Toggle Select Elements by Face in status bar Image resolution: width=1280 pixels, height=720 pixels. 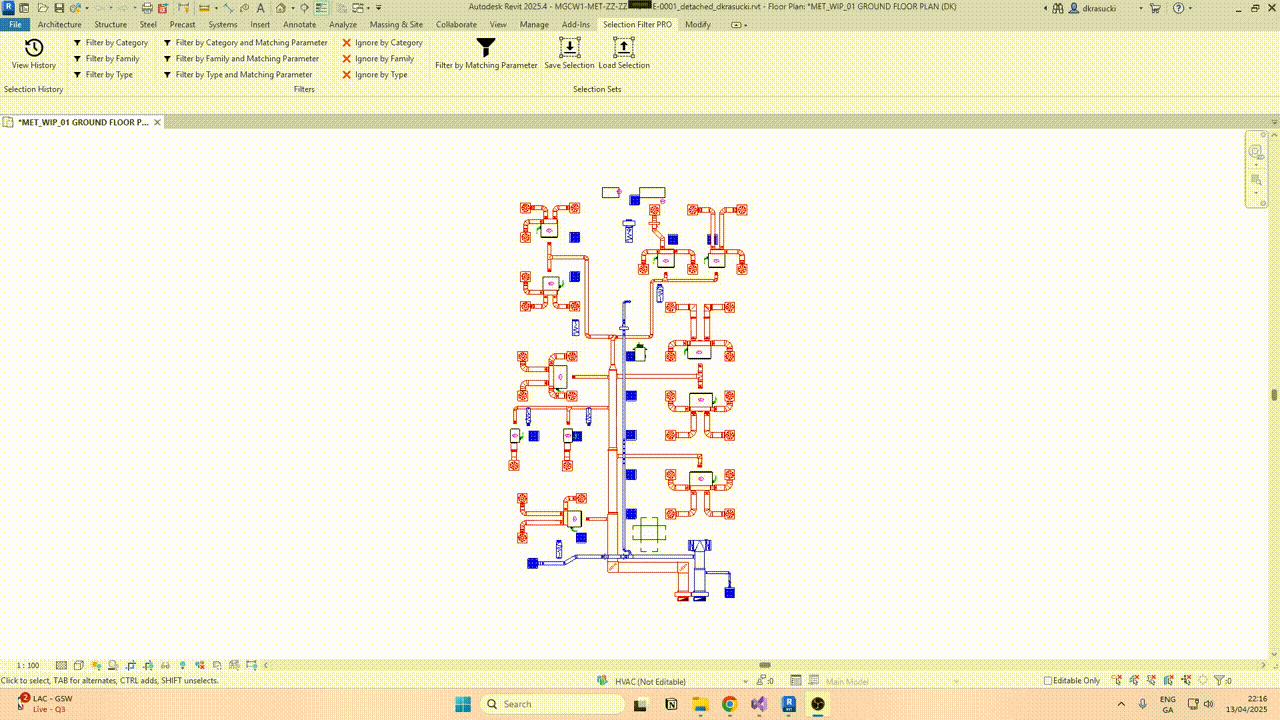[1168, 681]
